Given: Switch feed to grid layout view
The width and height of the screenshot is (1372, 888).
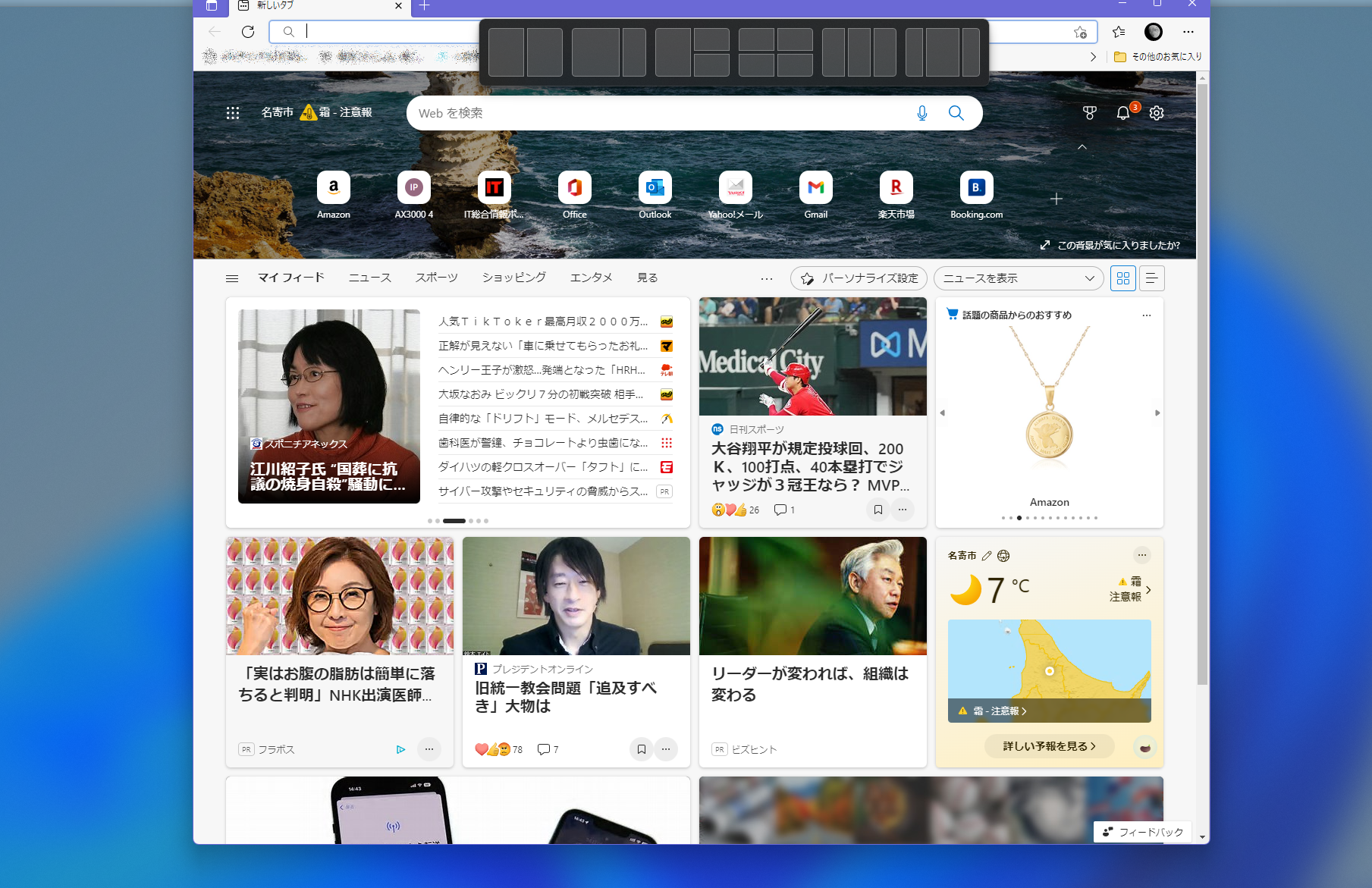Looking at the screenshot, I should point(1123,278).
